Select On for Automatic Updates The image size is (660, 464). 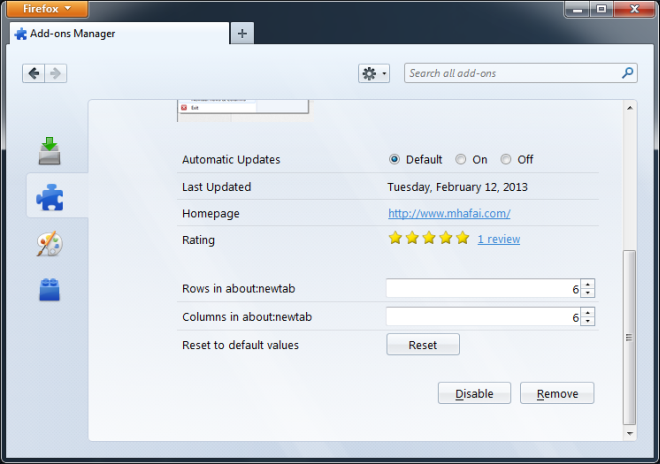click(x=460, y=159)
